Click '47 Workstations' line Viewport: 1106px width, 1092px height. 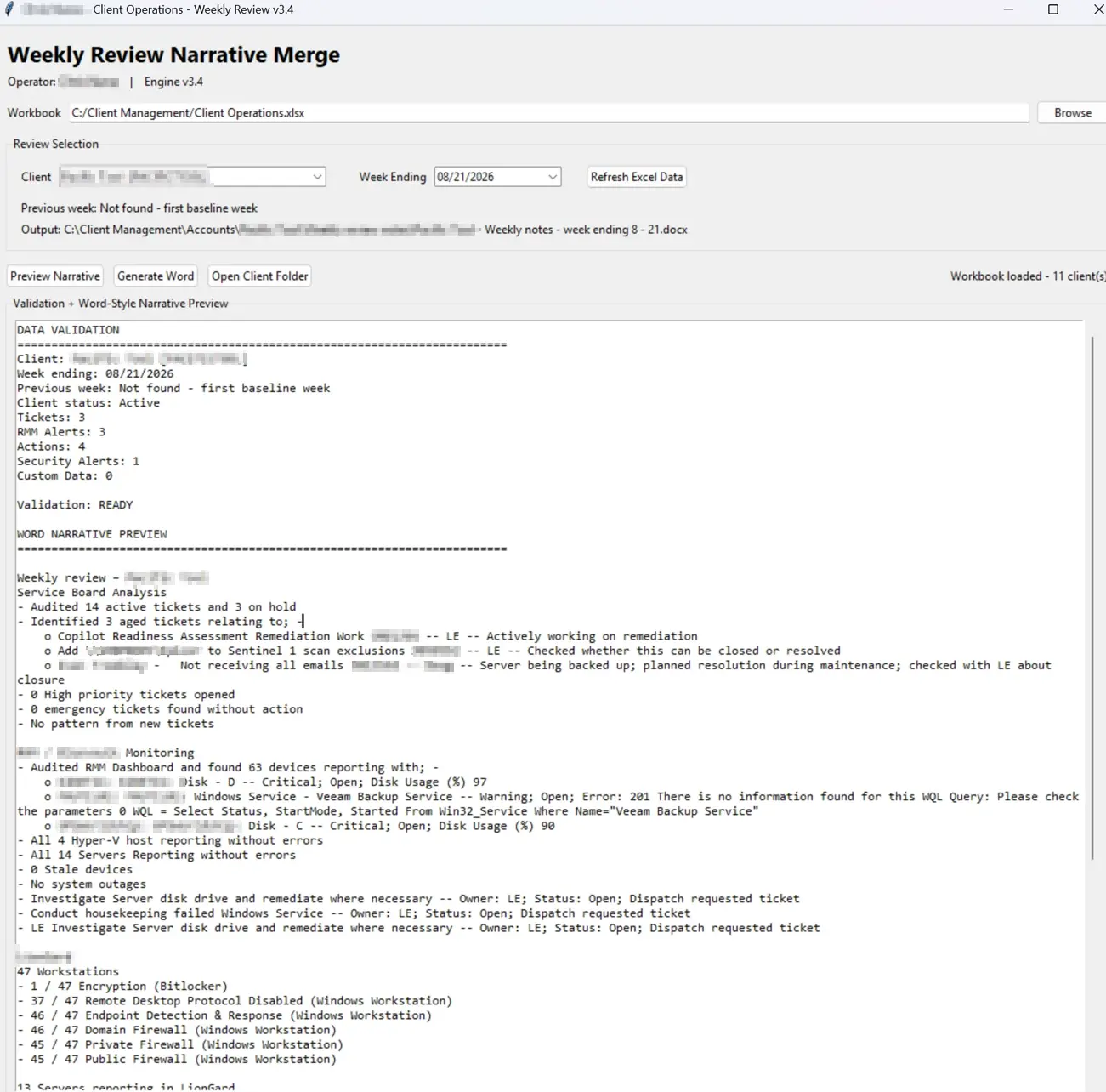click(x=68, y=972)
